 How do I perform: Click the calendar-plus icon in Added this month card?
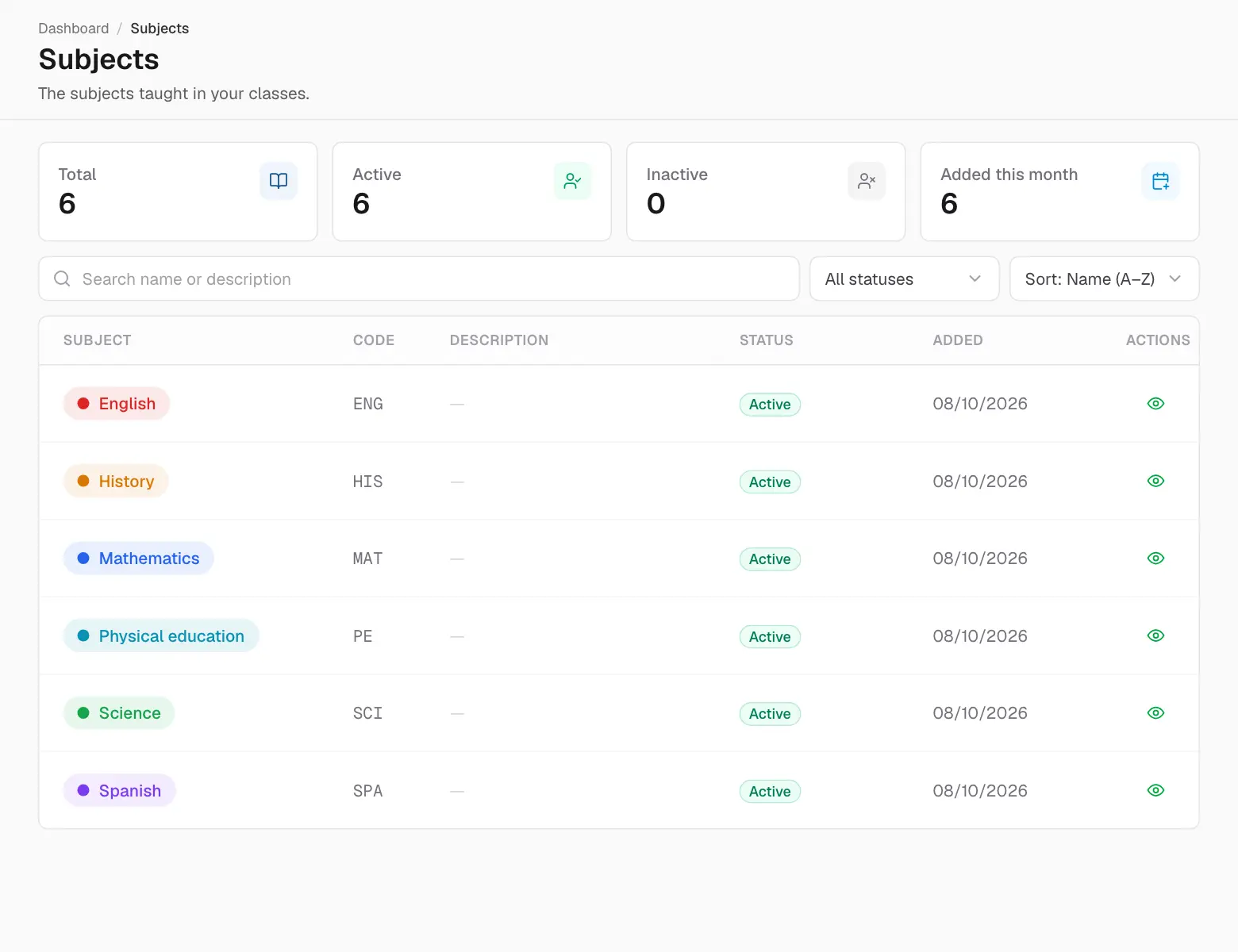click(1160, 181)
